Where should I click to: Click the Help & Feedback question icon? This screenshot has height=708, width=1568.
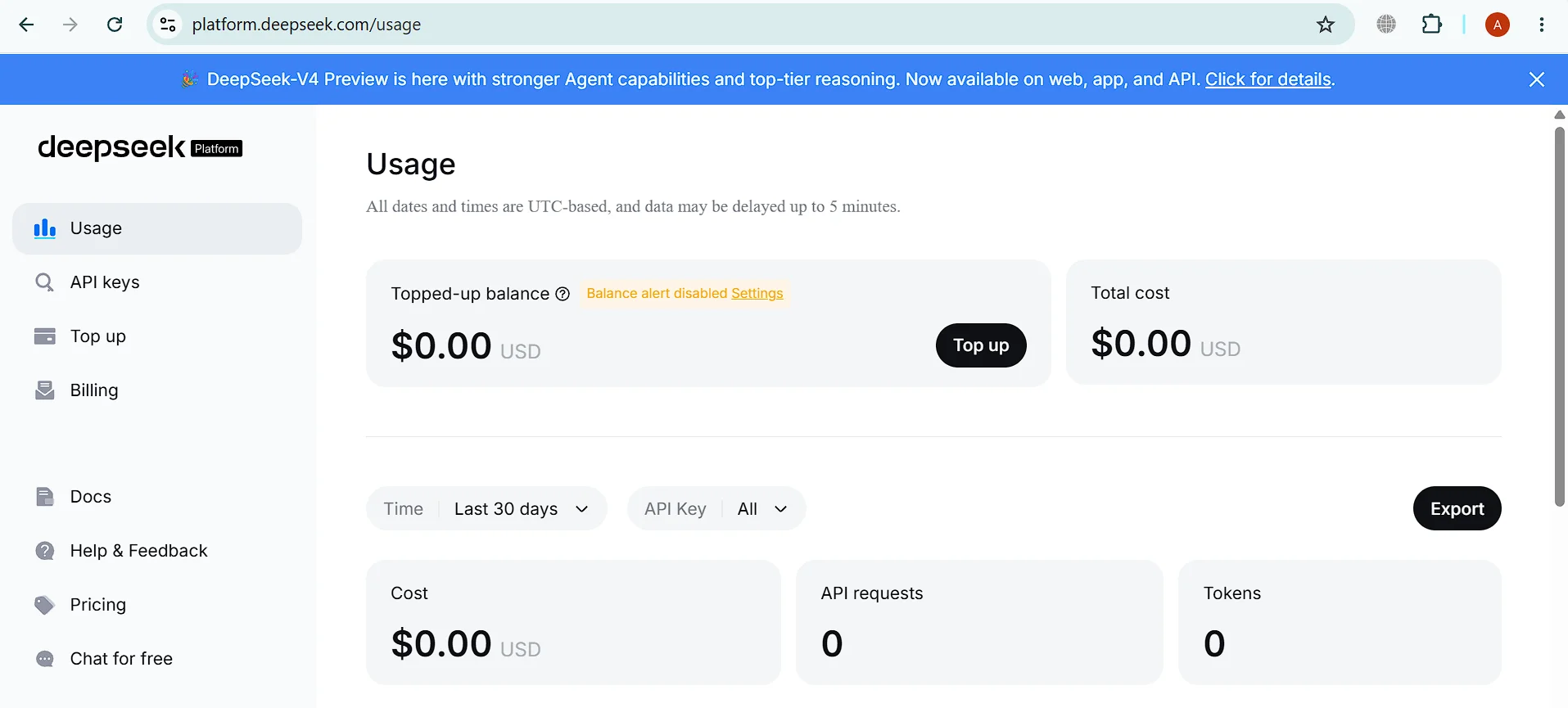pyautogui.click(x=45, y=551)
